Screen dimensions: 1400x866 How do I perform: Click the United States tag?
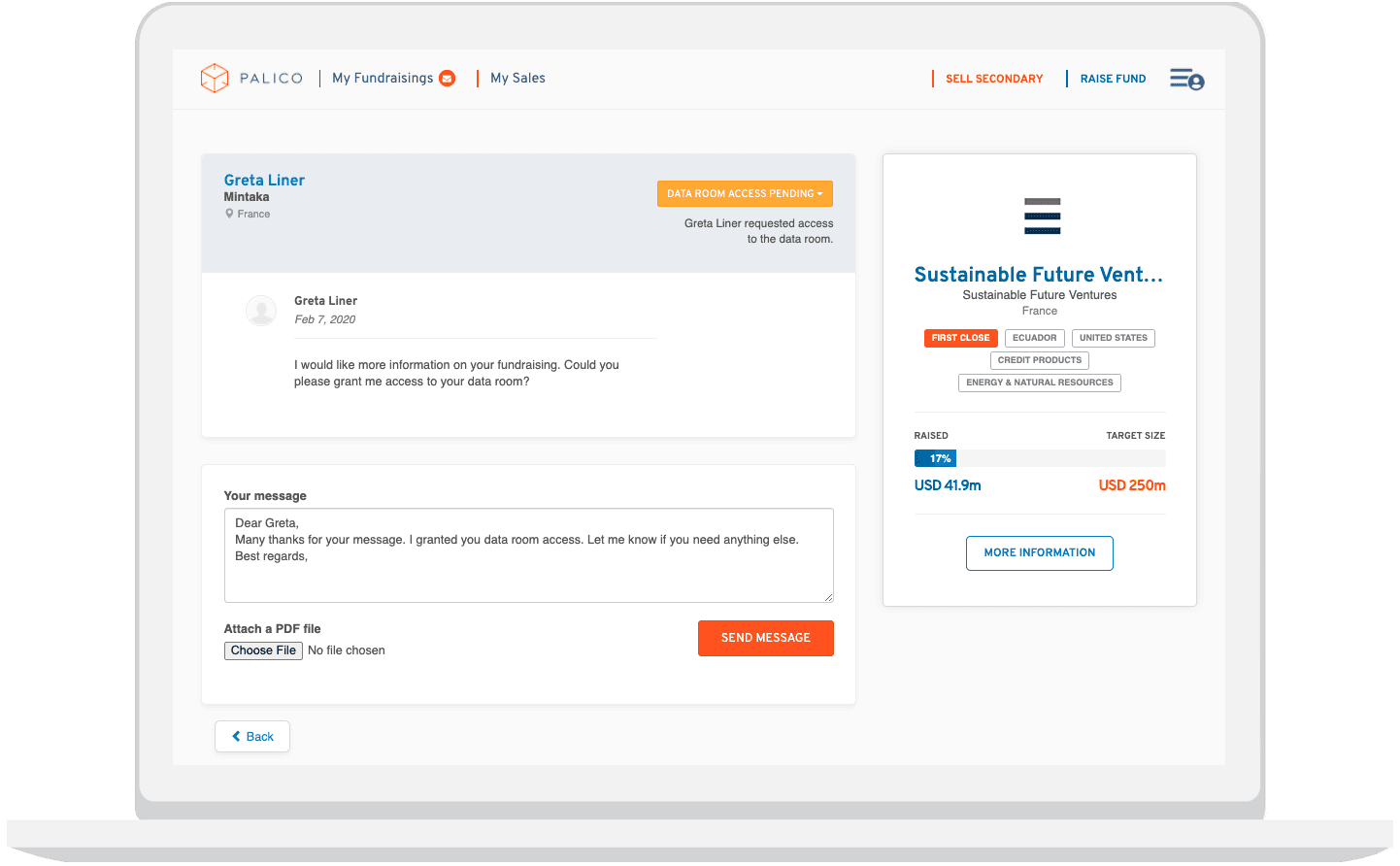pyautogui.click(x=1114, y=338)
